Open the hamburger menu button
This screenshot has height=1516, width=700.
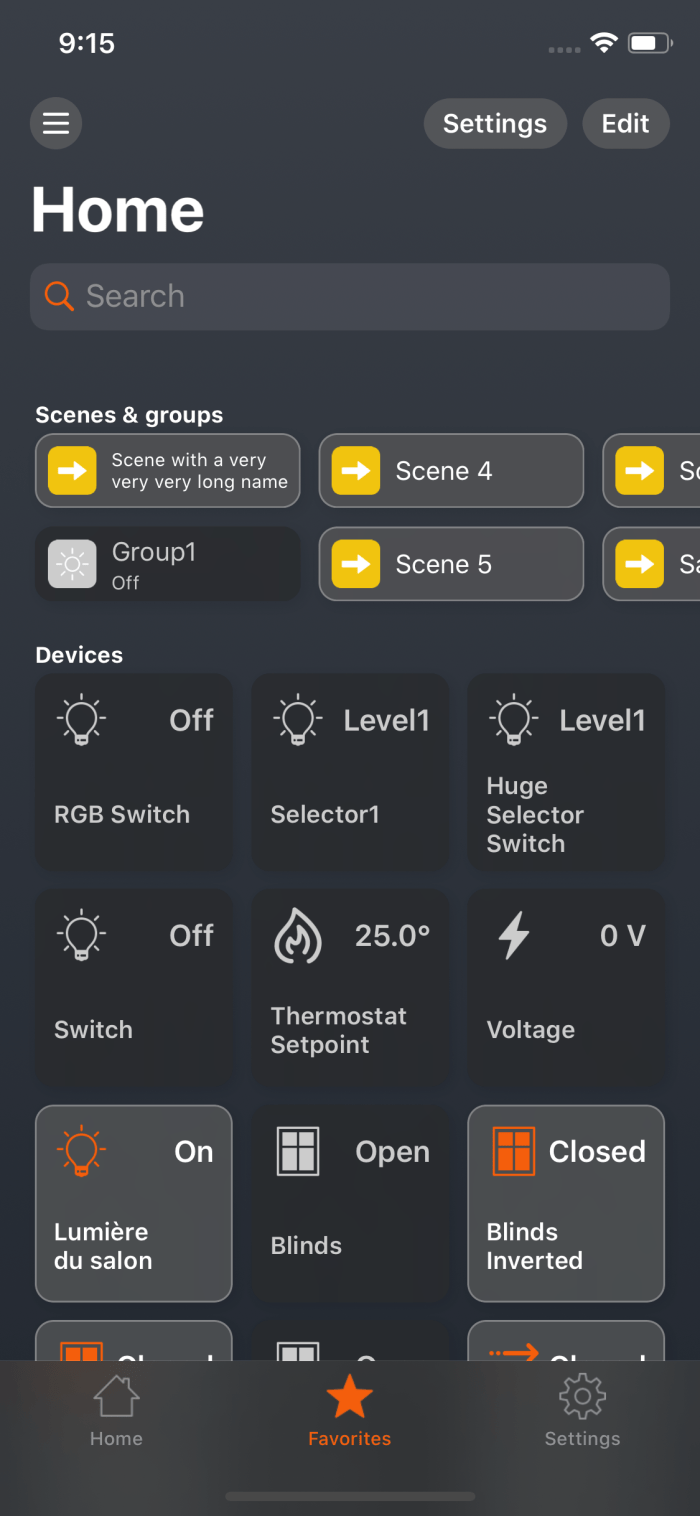pyautogui.click(x=56, y=124)
